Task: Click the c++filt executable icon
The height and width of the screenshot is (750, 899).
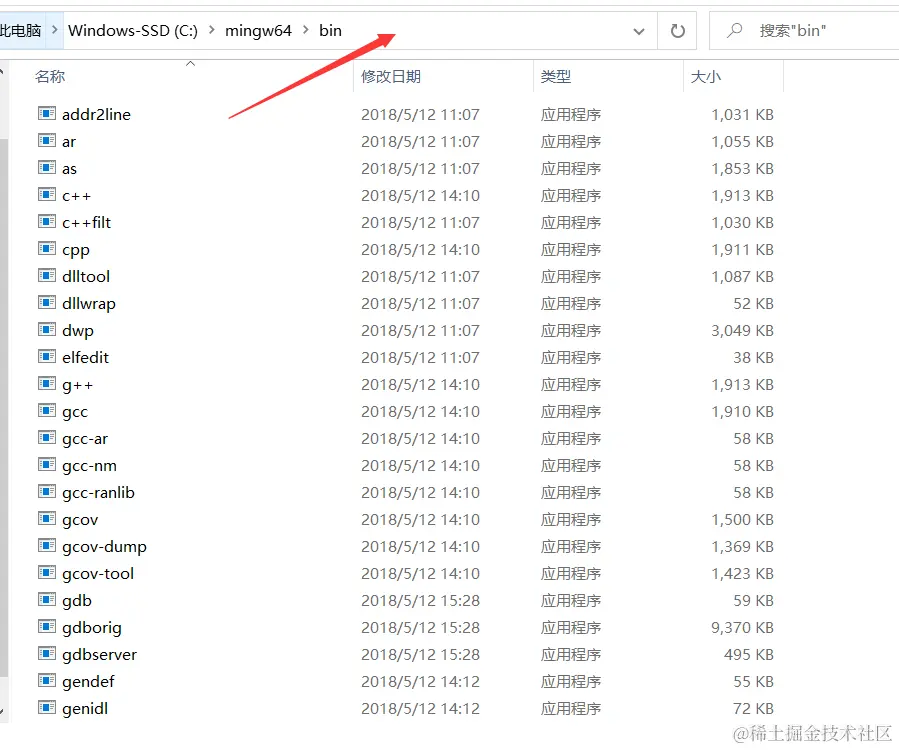Action: click(x=46, y=222)
